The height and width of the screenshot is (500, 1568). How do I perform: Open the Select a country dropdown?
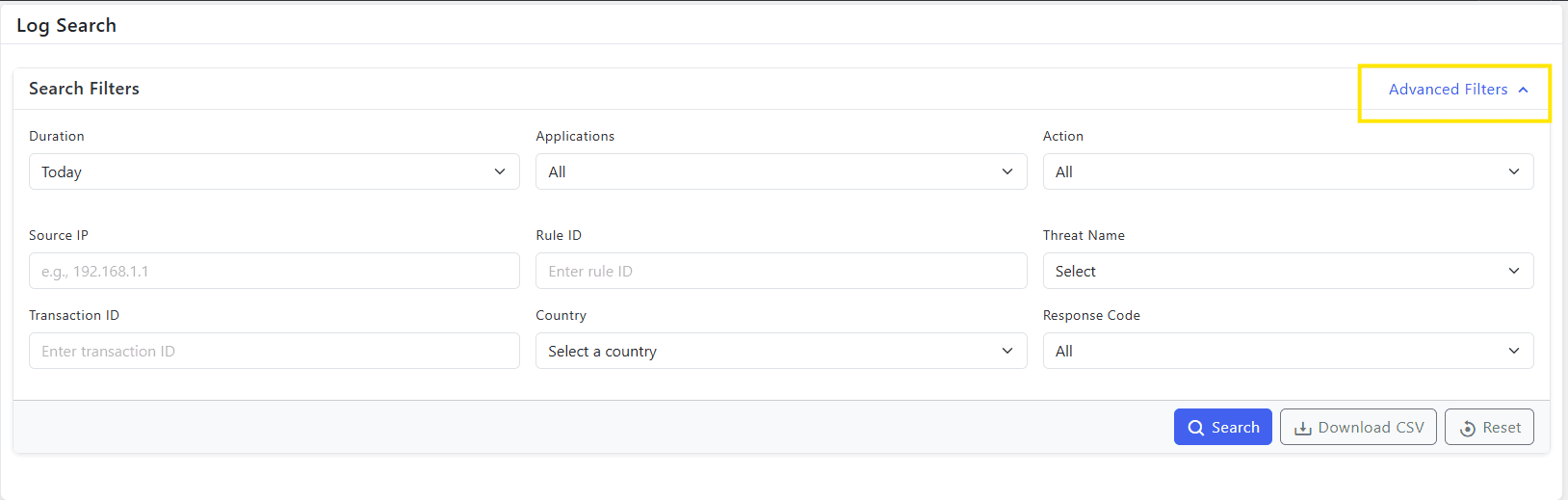tap(781, 351)
